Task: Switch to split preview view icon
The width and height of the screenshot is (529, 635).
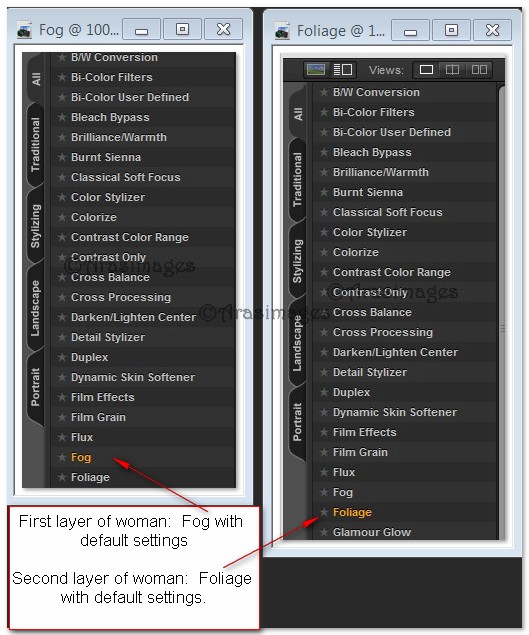Action: pyautogui.click(x=452, y=70)
